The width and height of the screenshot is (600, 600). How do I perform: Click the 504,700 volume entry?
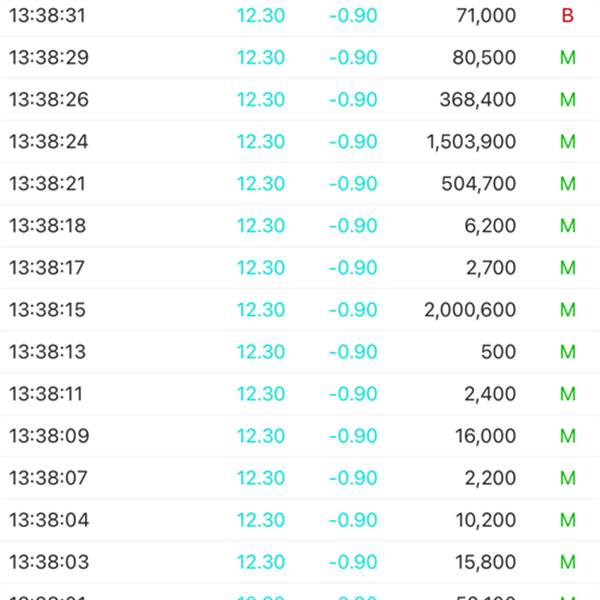(477, 184)
